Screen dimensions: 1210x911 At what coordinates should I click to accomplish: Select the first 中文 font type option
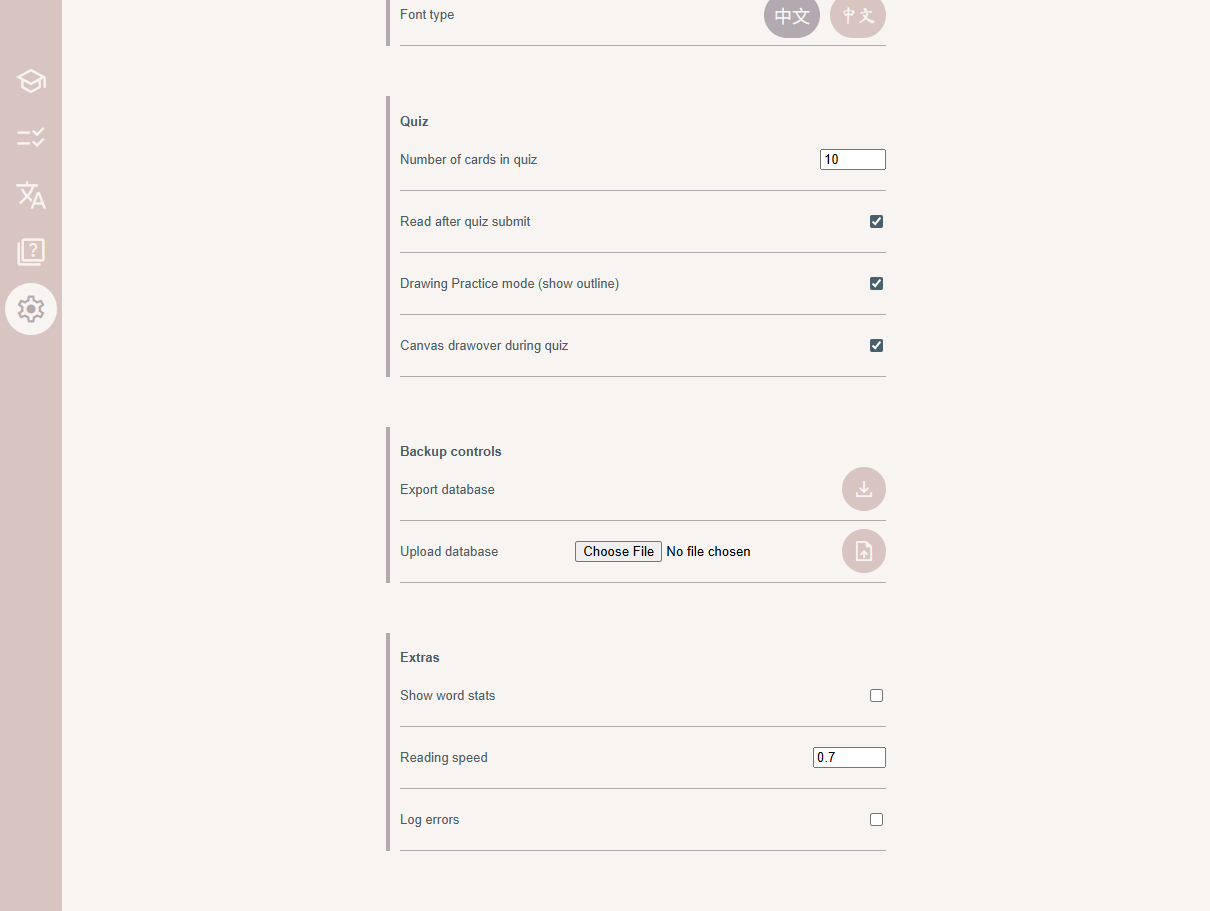[x=791, y=18]
